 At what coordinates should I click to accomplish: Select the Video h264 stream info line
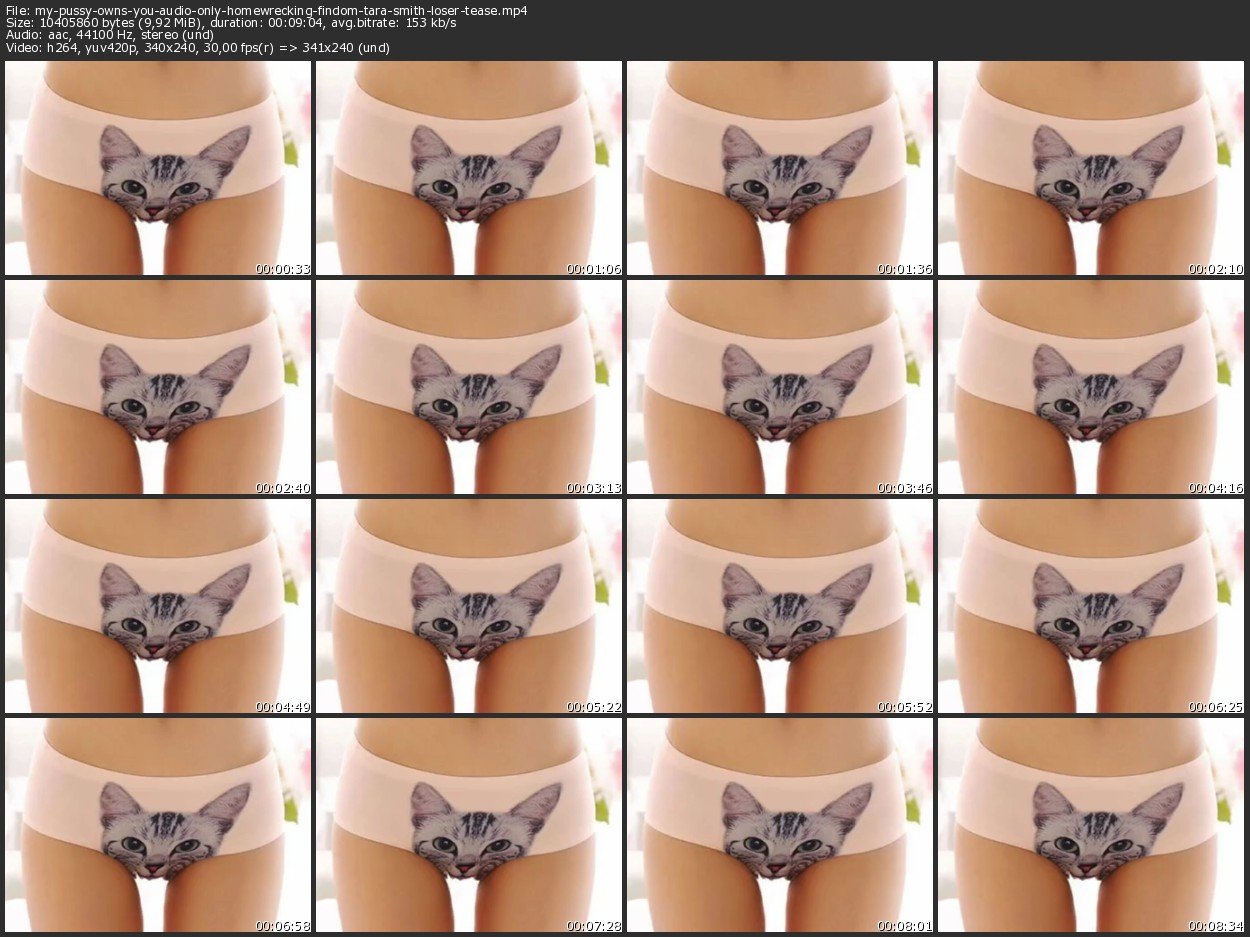pos(197,47)
